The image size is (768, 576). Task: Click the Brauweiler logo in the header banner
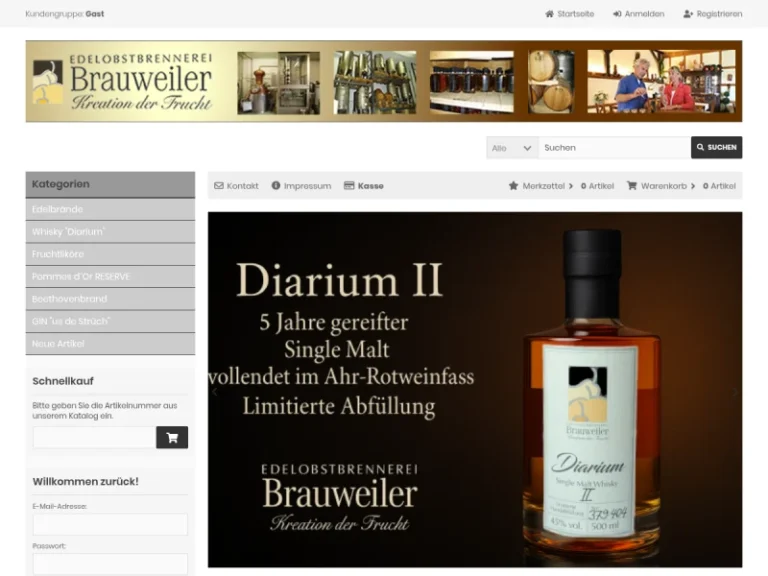coord(122,82)
